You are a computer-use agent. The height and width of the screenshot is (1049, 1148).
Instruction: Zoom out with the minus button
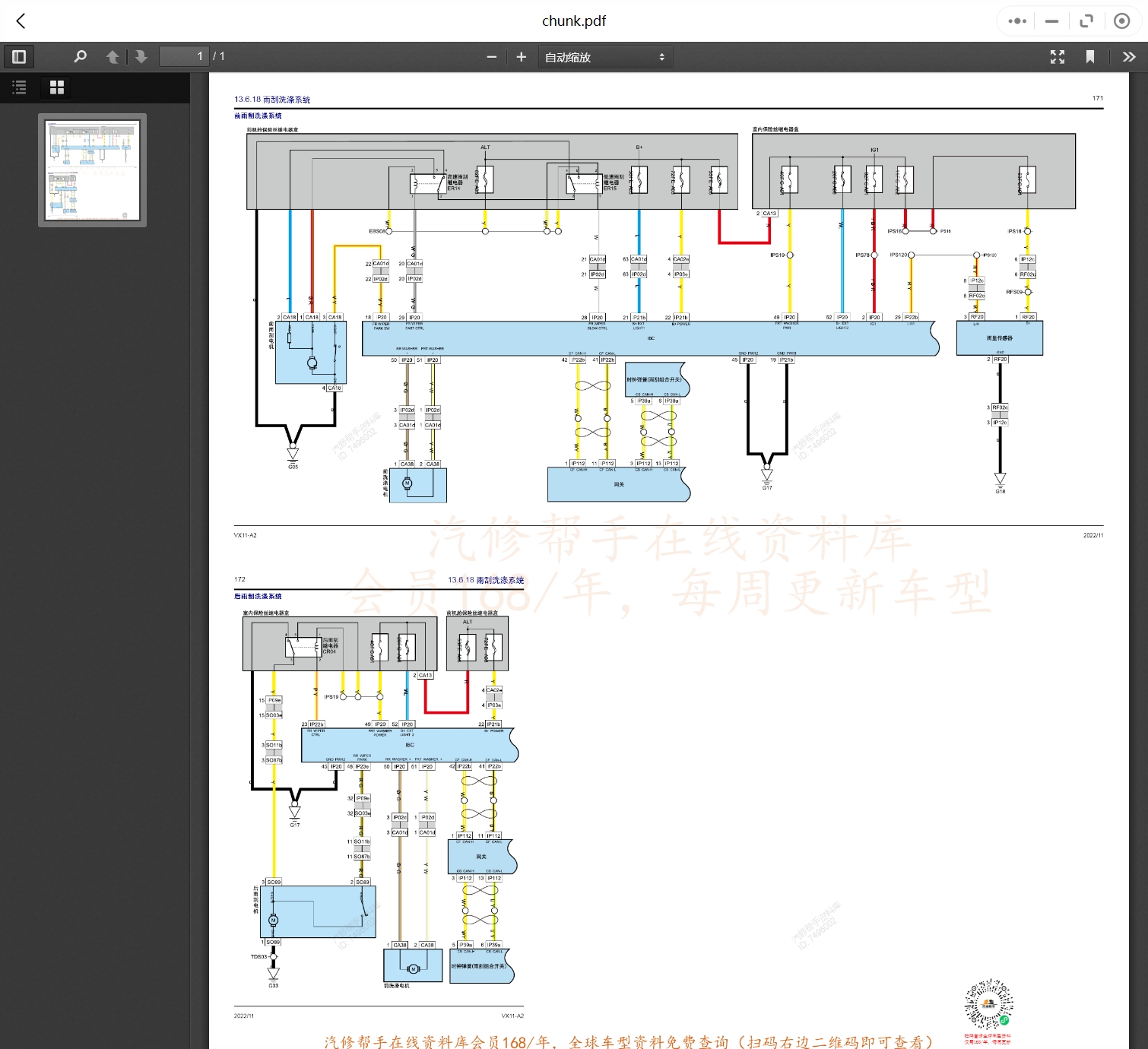tap(491, 57)
